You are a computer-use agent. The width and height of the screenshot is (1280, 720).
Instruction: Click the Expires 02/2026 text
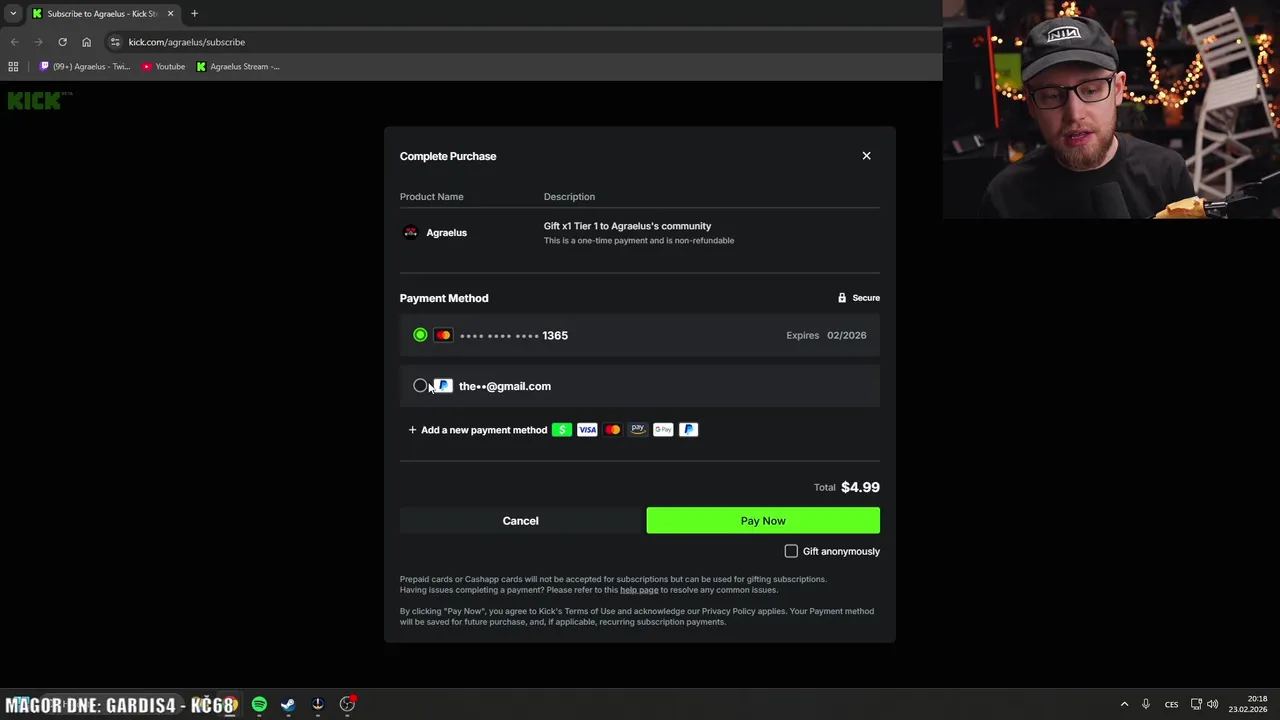click(x=826, y=336)
